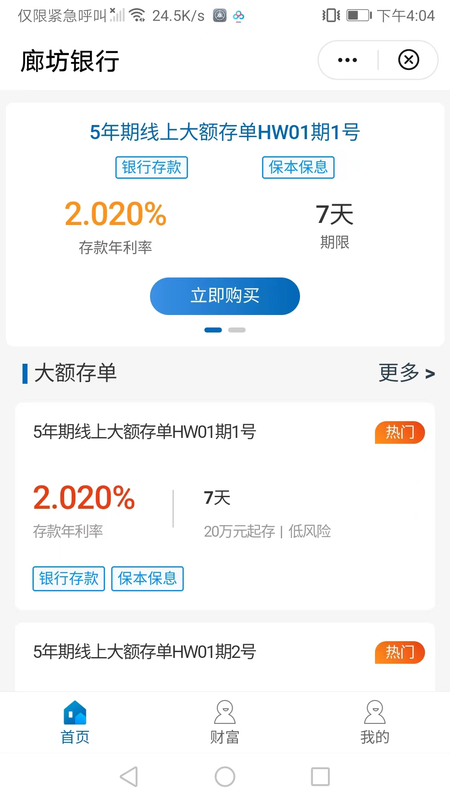
Task: Tap the Android back triangle button
Action: point(129,777)
